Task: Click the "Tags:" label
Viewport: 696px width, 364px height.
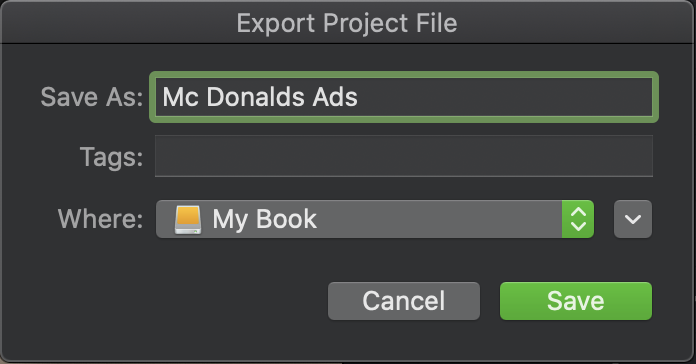Action: click(111, 157)
